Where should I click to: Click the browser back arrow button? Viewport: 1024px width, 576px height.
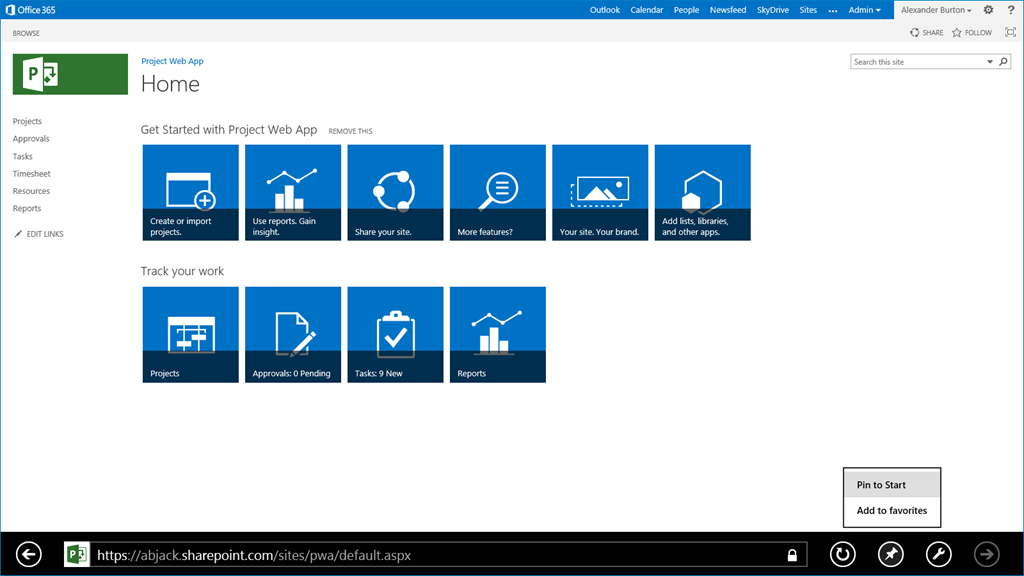(x=29, y=554)
